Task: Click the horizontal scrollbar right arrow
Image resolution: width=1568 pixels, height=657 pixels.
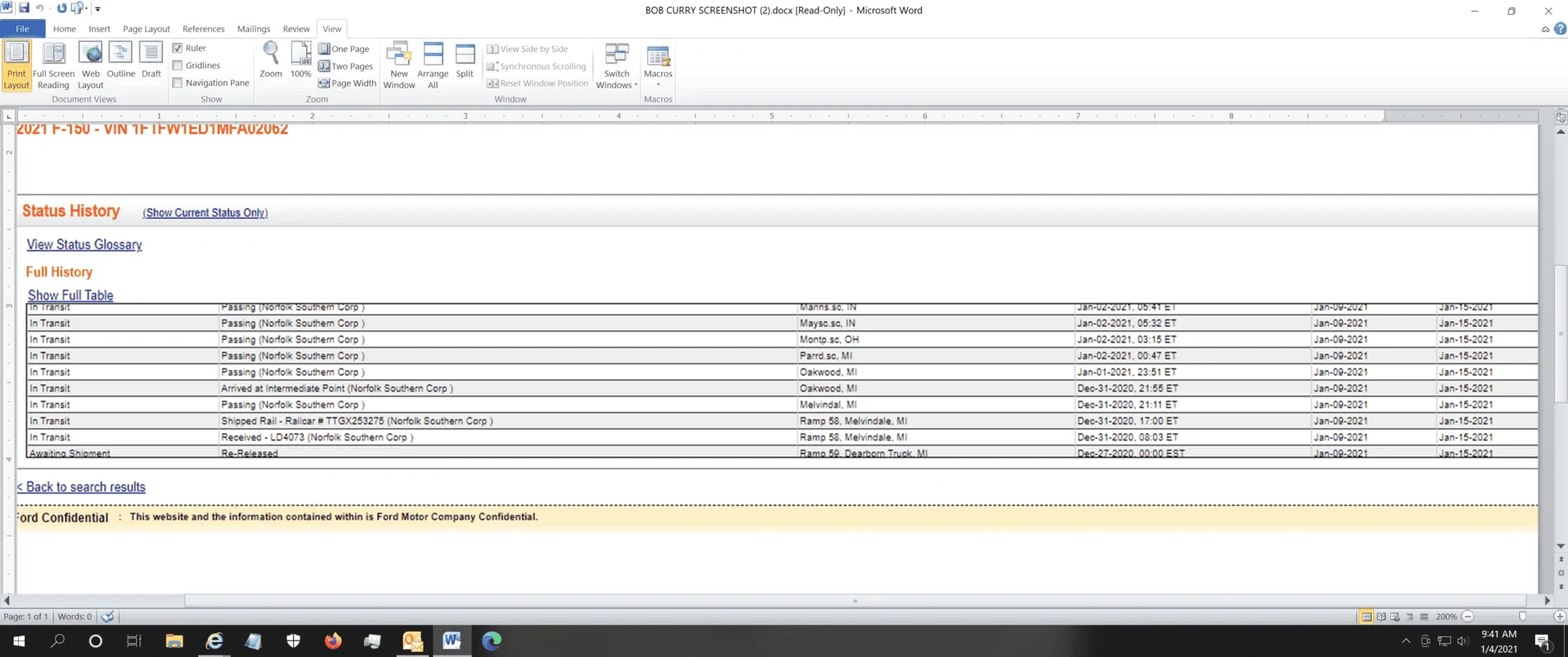Action: (x=1547, y=601)
